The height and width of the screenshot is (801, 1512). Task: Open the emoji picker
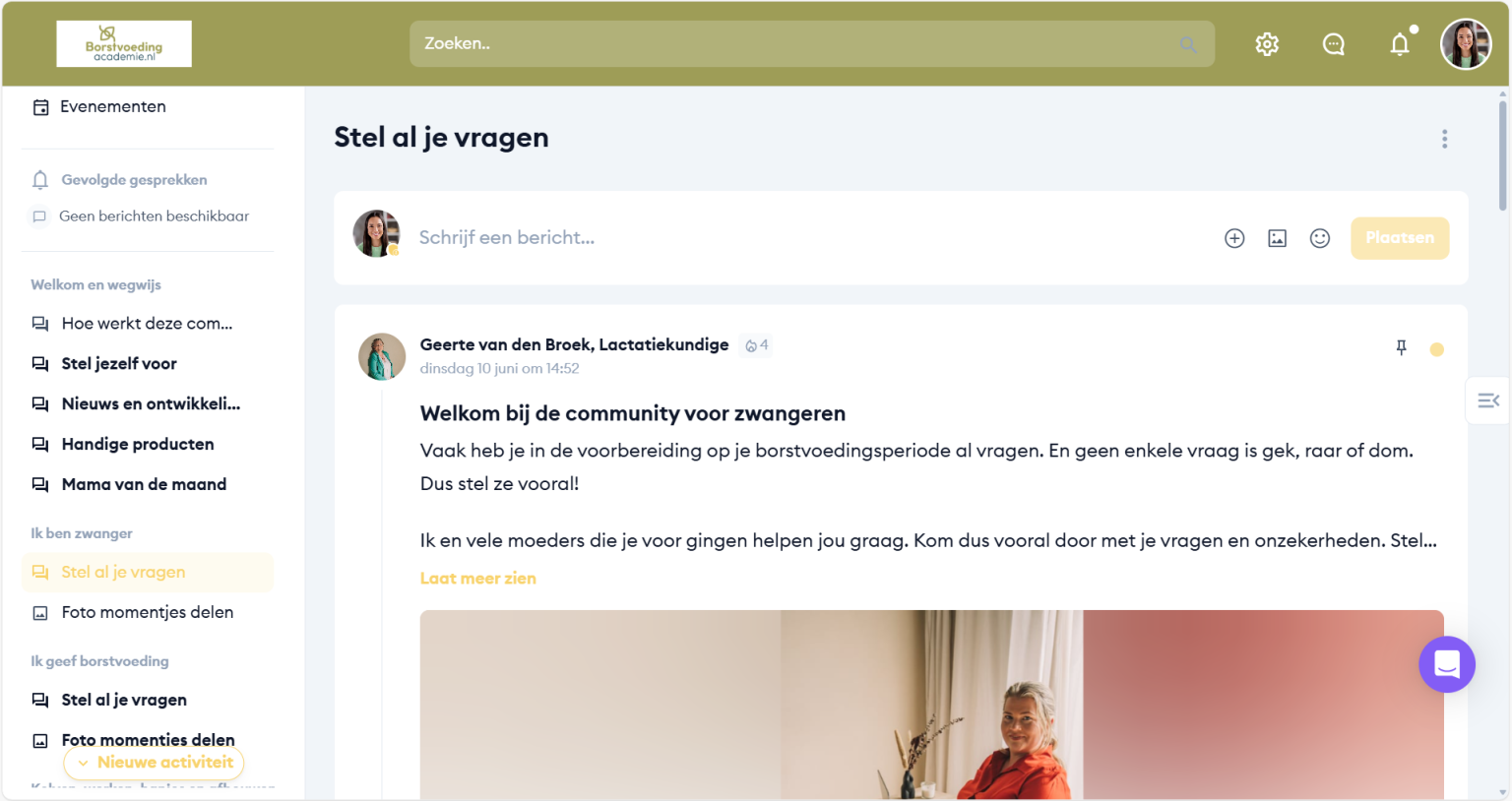click(x=1320, y=238)
